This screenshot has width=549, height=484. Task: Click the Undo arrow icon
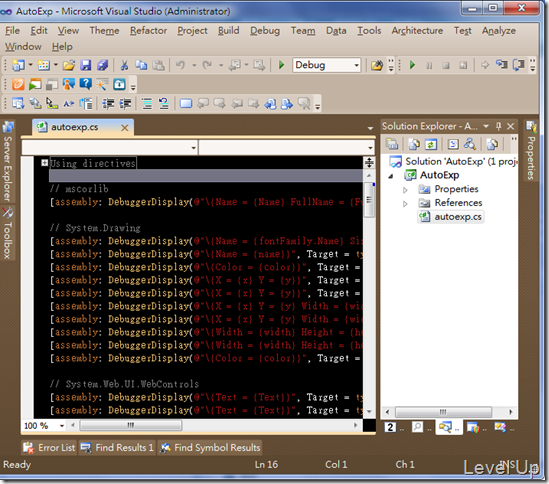point(180,65)
